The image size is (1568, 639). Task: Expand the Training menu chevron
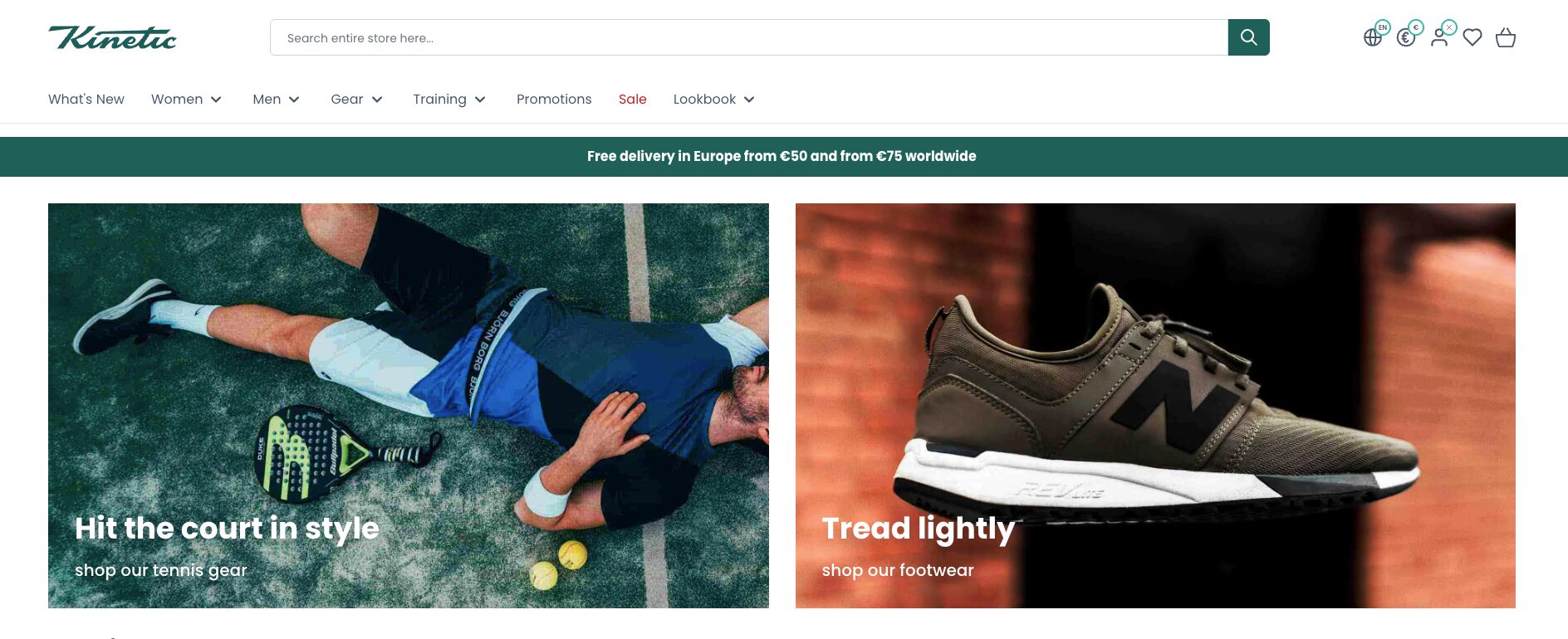tap(480, 100)
